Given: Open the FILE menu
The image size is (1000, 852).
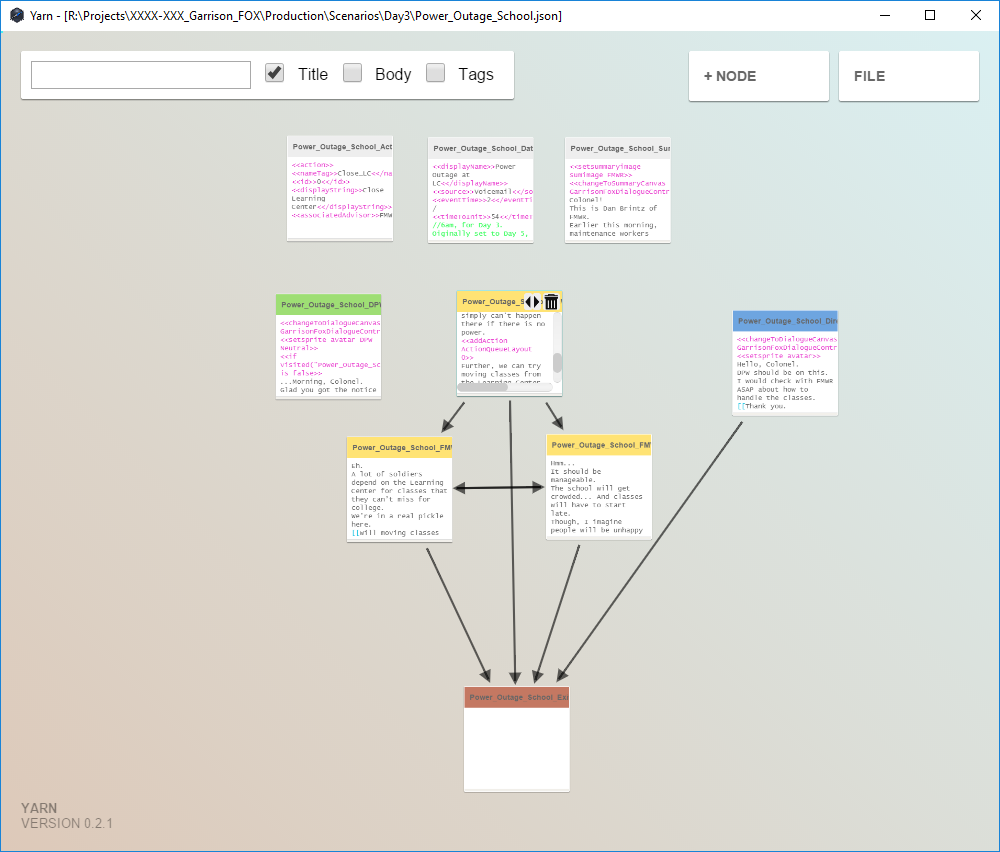Looking at the screenshot, I should [x=908, y=76].
